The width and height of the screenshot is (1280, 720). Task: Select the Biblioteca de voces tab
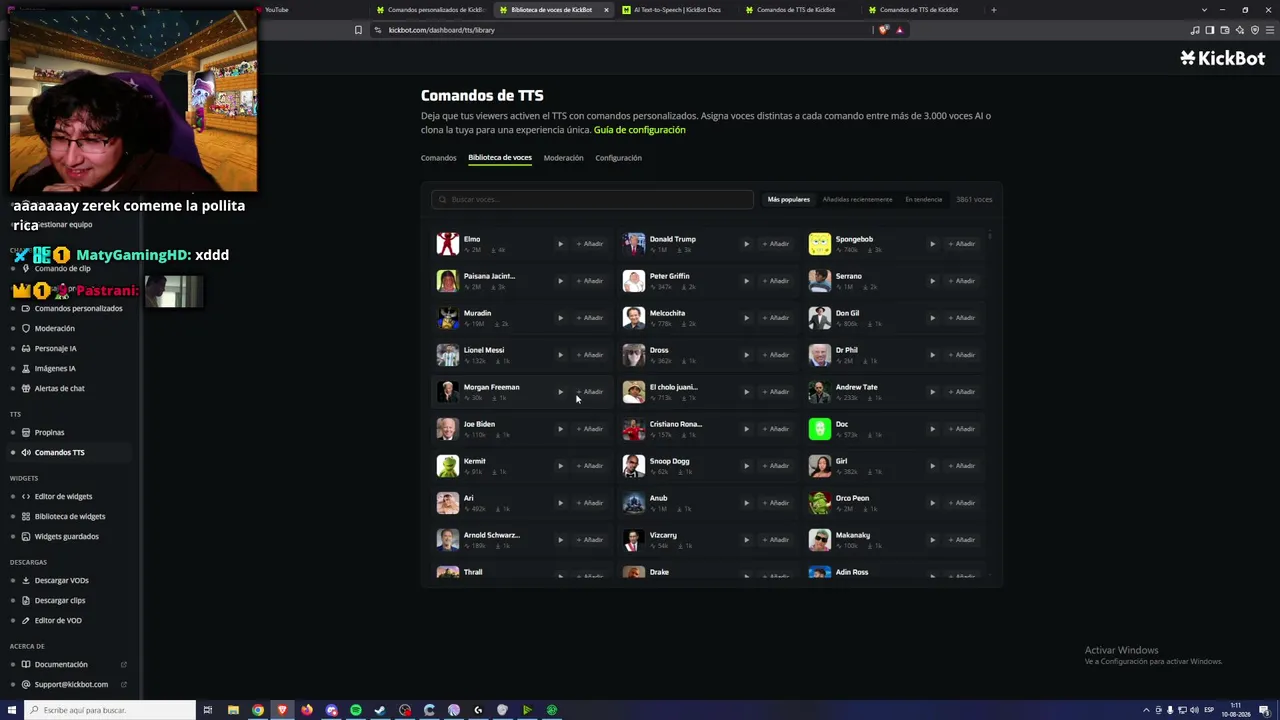click(x=500, y=158)
